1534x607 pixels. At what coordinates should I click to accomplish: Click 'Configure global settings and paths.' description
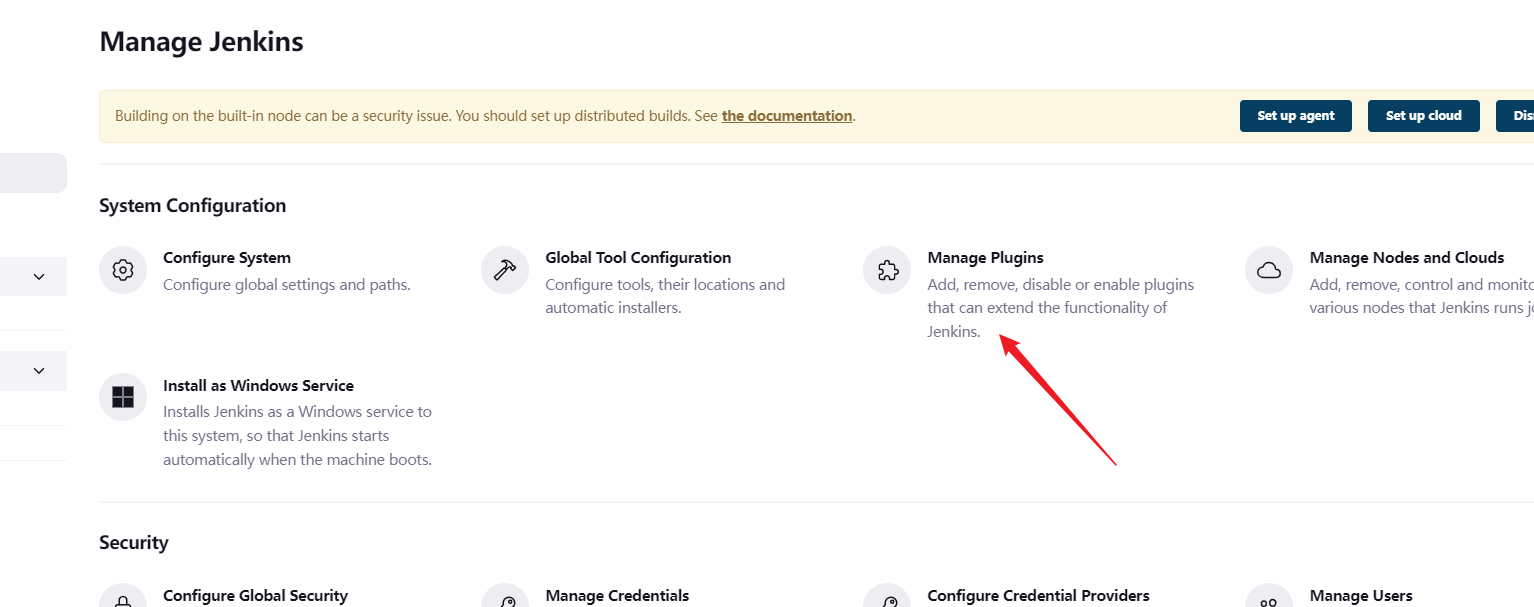(x=287, y=285)
